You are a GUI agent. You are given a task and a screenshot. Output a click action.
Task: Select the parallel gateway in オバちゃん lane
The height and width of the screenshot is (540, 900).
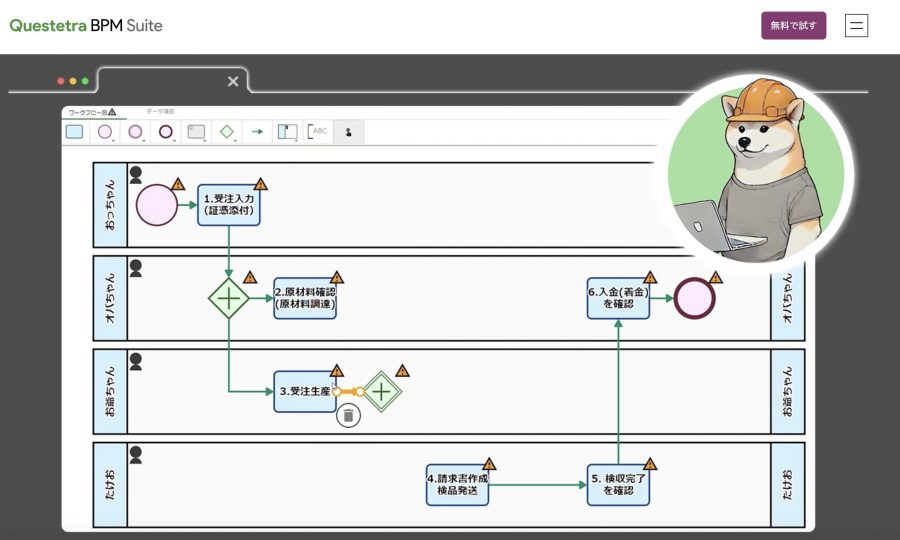click(228, 298)
